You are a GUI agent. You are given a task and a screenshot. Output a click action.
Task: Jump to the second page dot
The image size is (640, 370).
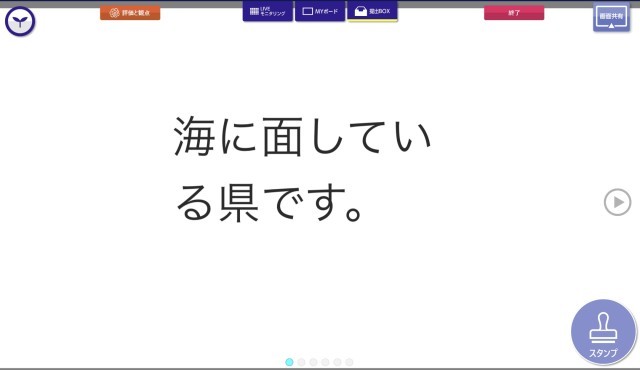[301, 362]
